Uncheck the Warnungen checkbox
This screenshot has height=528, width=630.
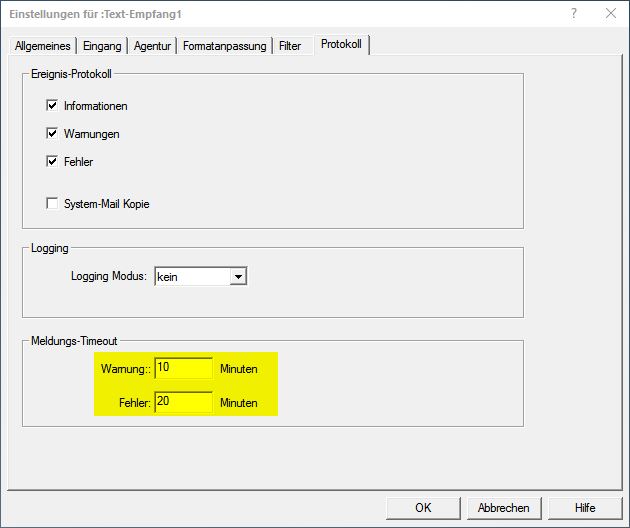(x=52, y=133)
